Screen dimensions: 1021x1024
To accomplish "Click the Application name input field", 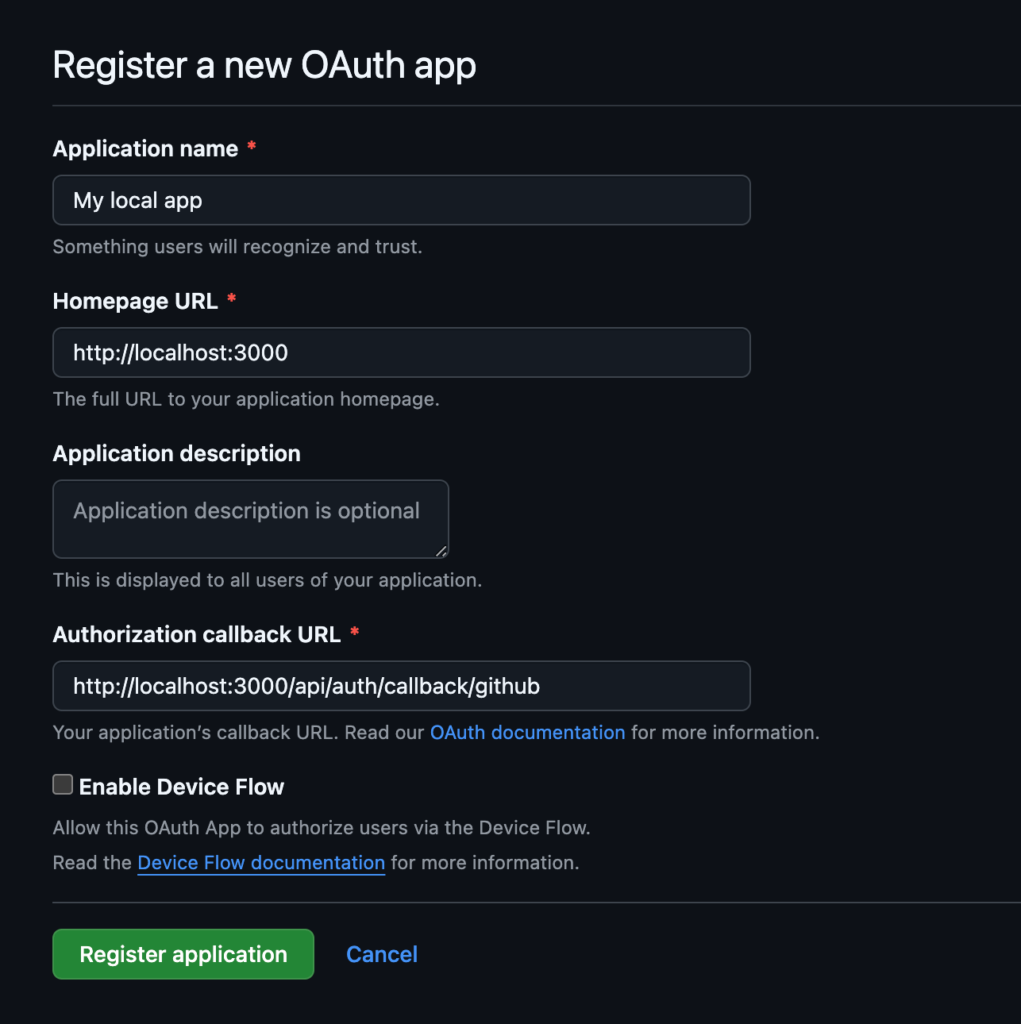I will click(x=400, y=200).
